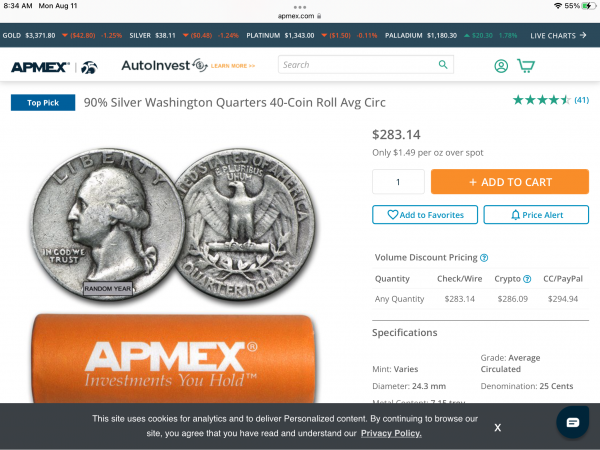Open the user account icon
The height and width of the screenshot is (450, 600).
(x=501, y=66)
